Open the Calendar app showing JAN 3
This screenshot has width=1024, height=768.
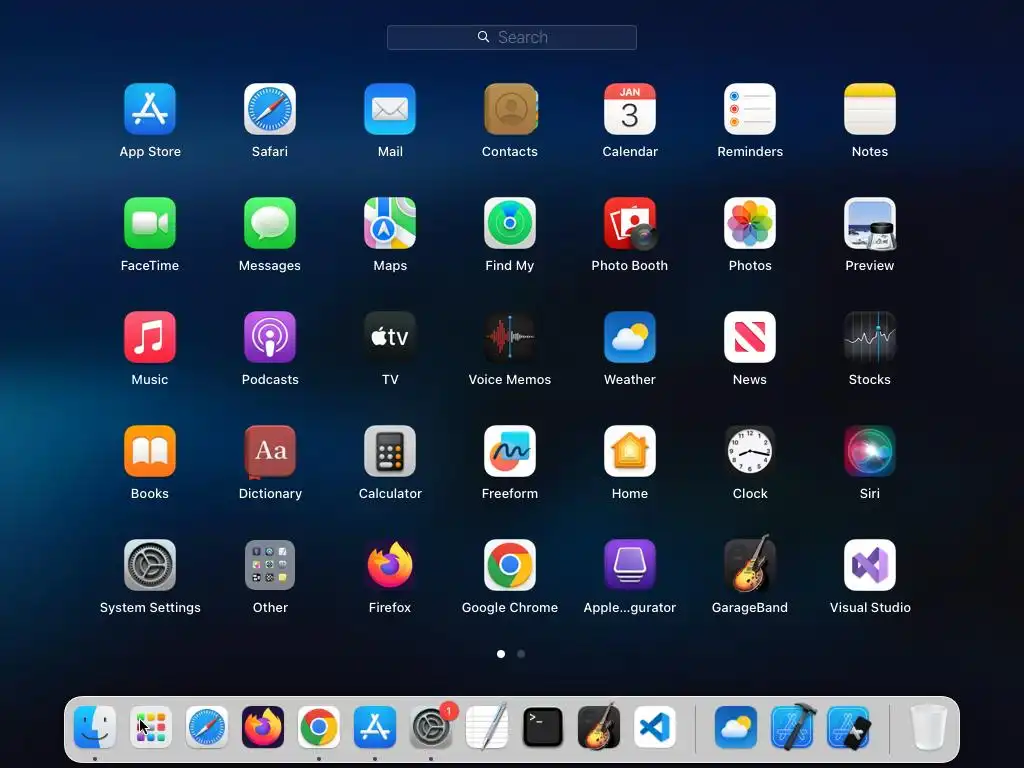point(630,109)
